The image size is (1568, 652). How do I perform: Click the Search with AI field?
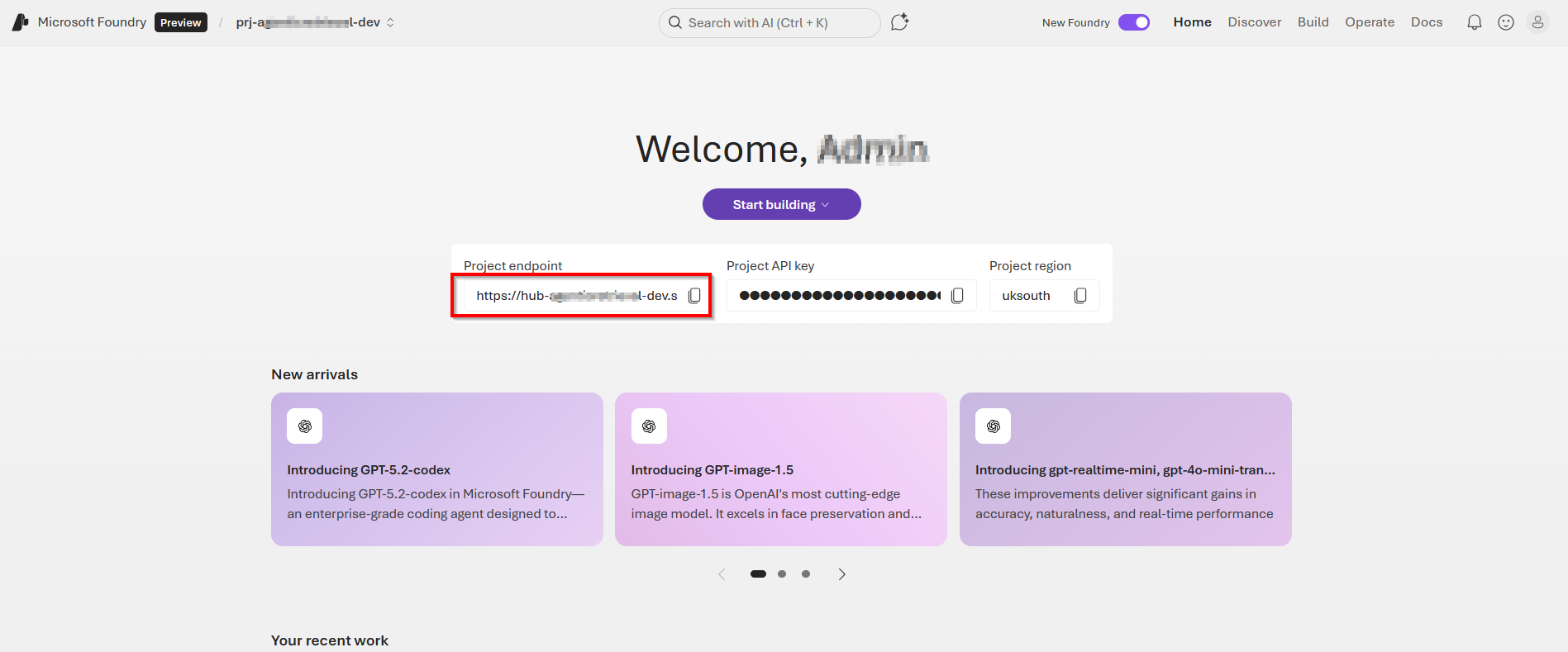coord(769,23)
